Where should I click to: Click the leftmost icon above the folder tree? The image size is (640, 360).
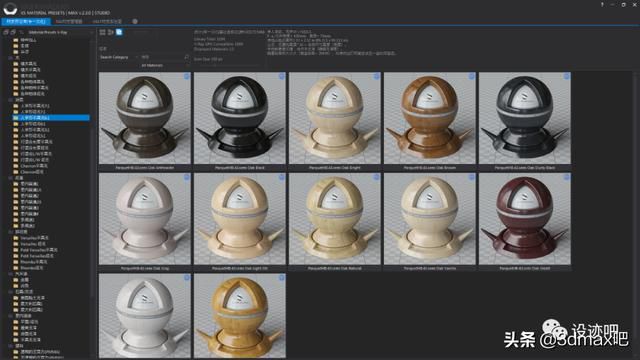[x=6, y=32]
